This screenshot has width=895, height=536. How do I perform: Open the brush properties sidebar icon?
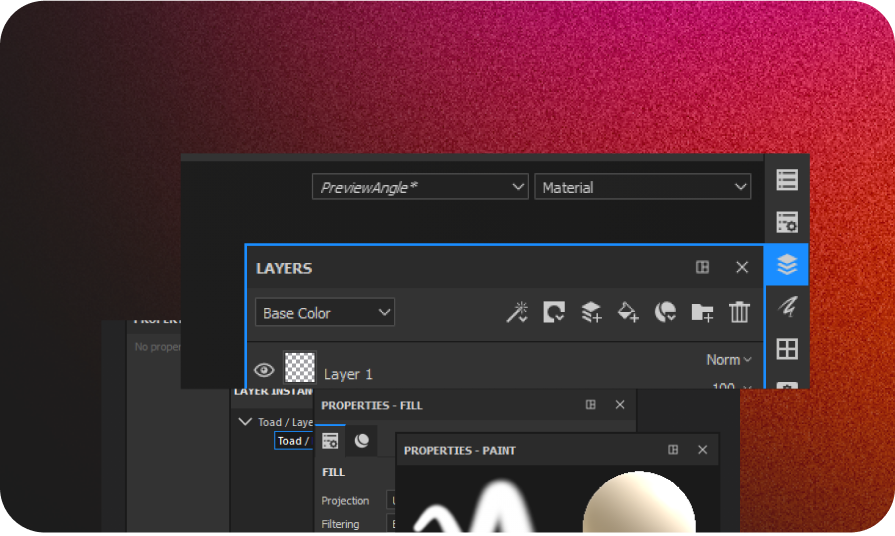point(787,307)
